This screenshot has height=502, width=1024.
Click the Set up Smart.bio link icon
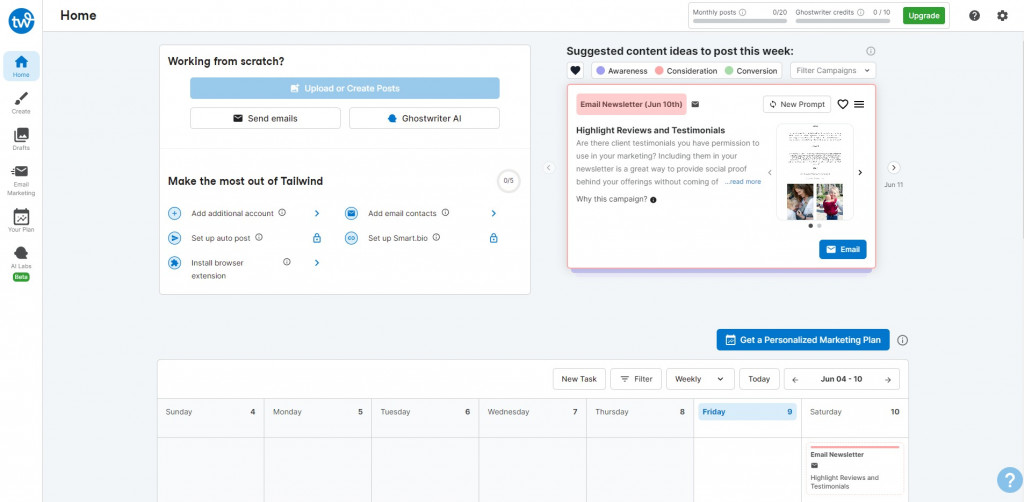click(x=351, y=238)
